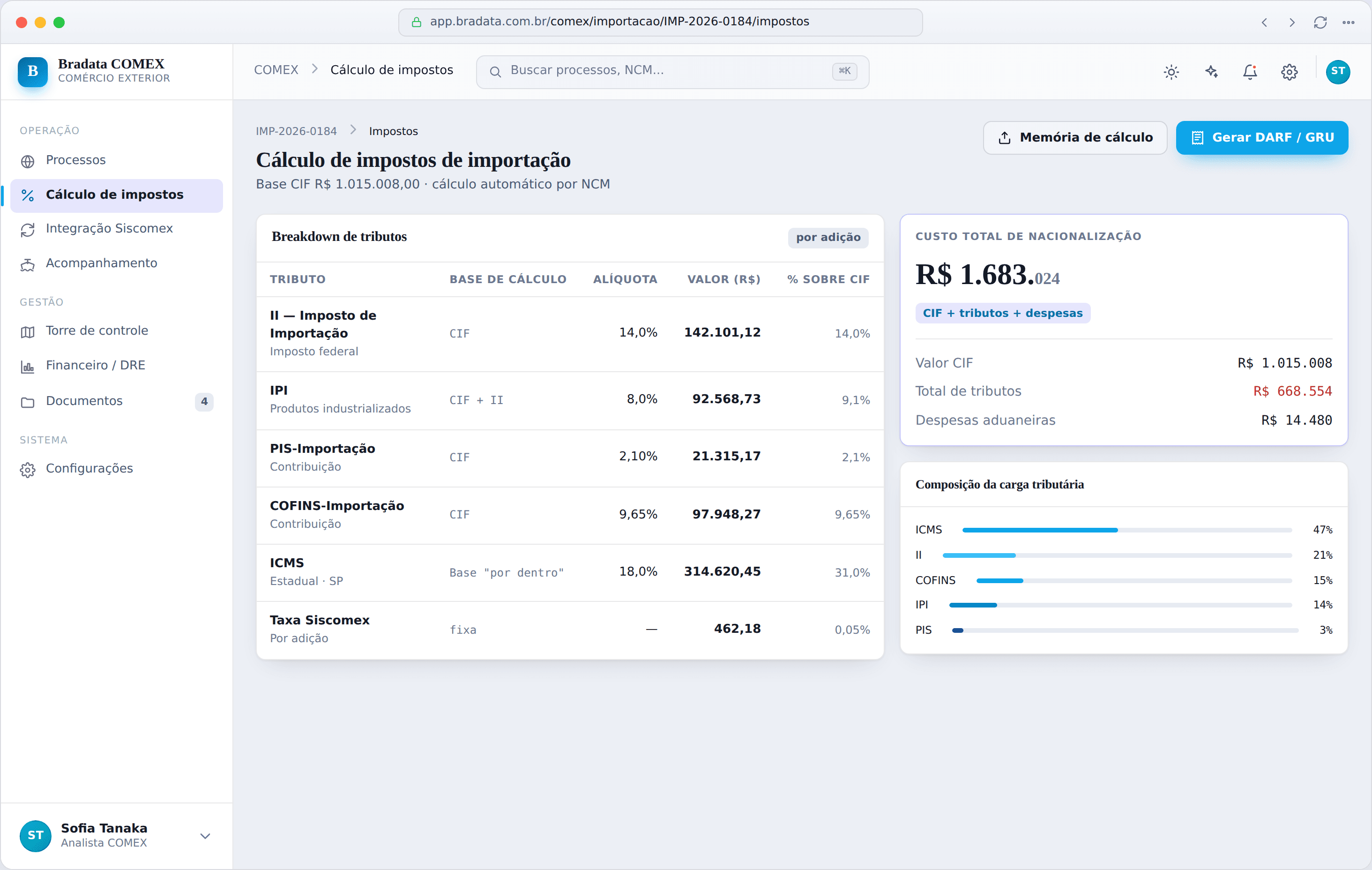Screen dimensions: 1372x870
Task: Click the IMP-2026-0184 breadcrumb link
Action: pos(296,131)
